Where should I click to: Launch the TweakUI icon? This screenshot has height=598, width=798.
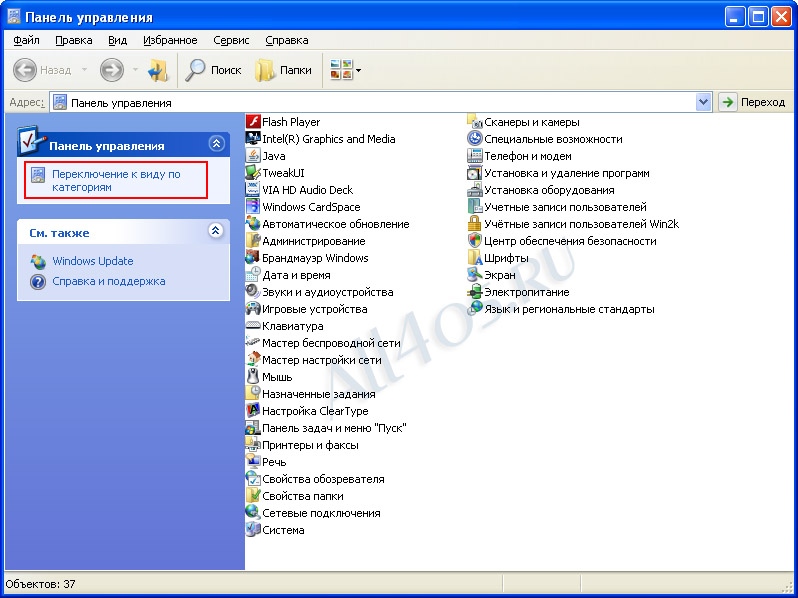click(253, 173)
